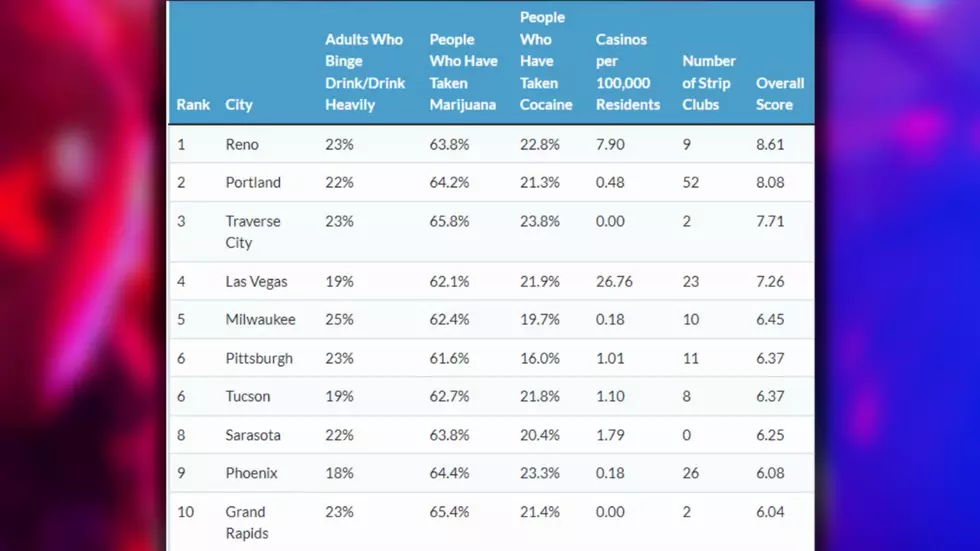Click the Milwaukee city cell

click(260, 320)
